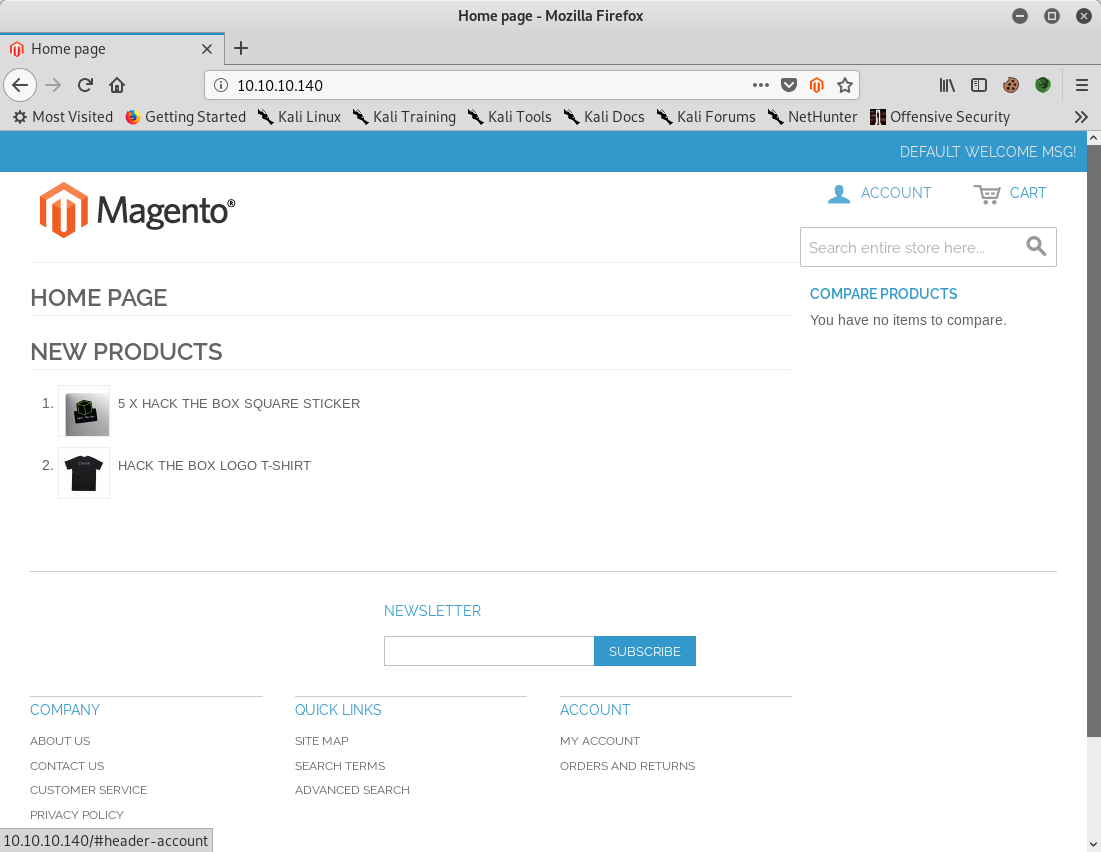
Task: Save page to Pocket icon
Action: 789,85
